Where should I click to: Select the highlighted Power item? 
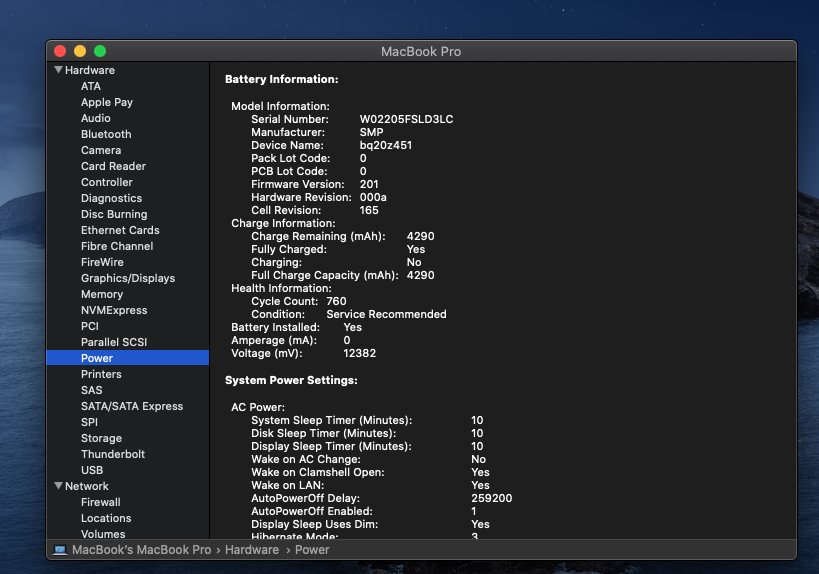(x=97, y=358)
